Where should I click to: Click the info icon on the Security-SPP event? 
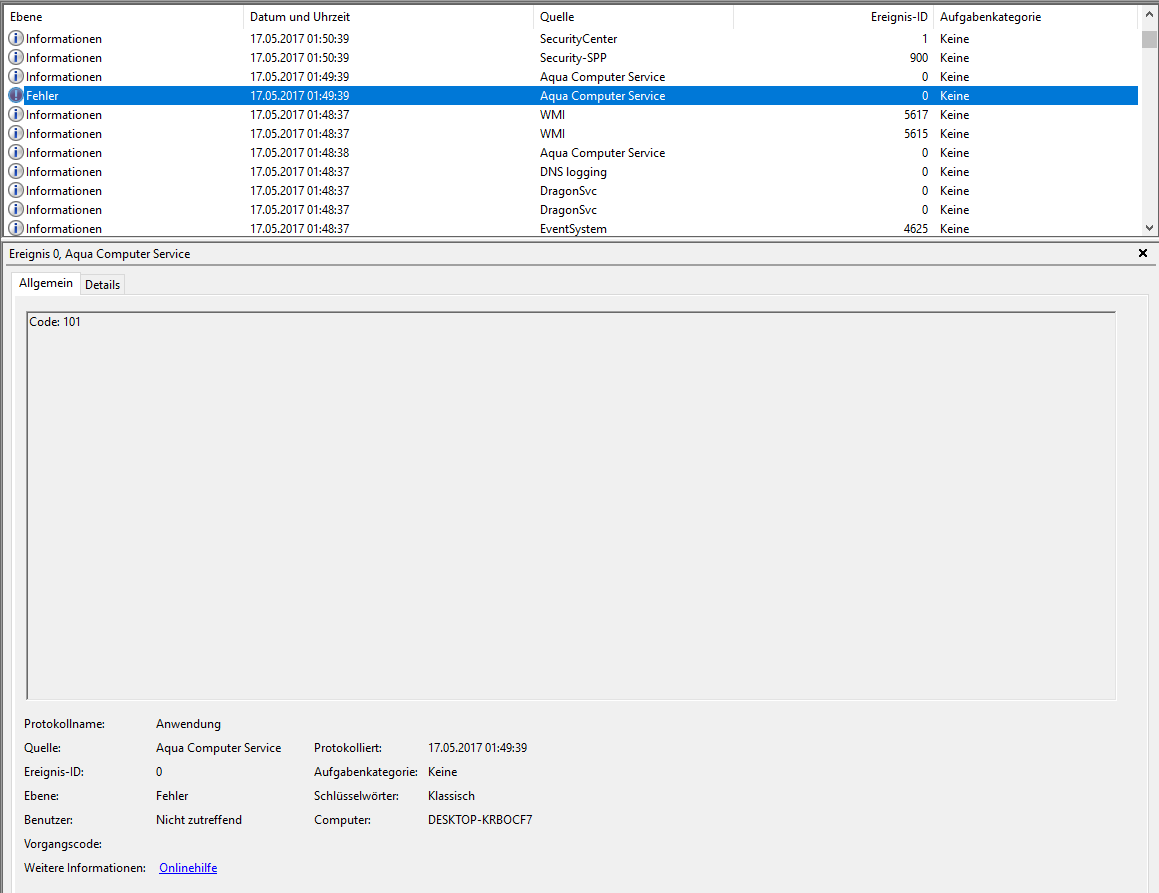coord(16,58)
